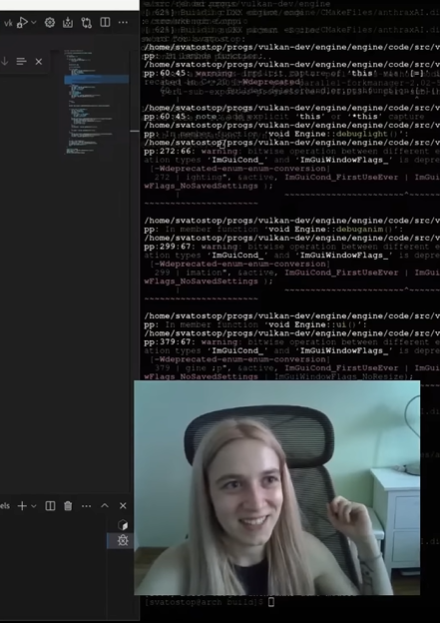Open the editor toolbar's three-dot menu

[x=123, y=22]
